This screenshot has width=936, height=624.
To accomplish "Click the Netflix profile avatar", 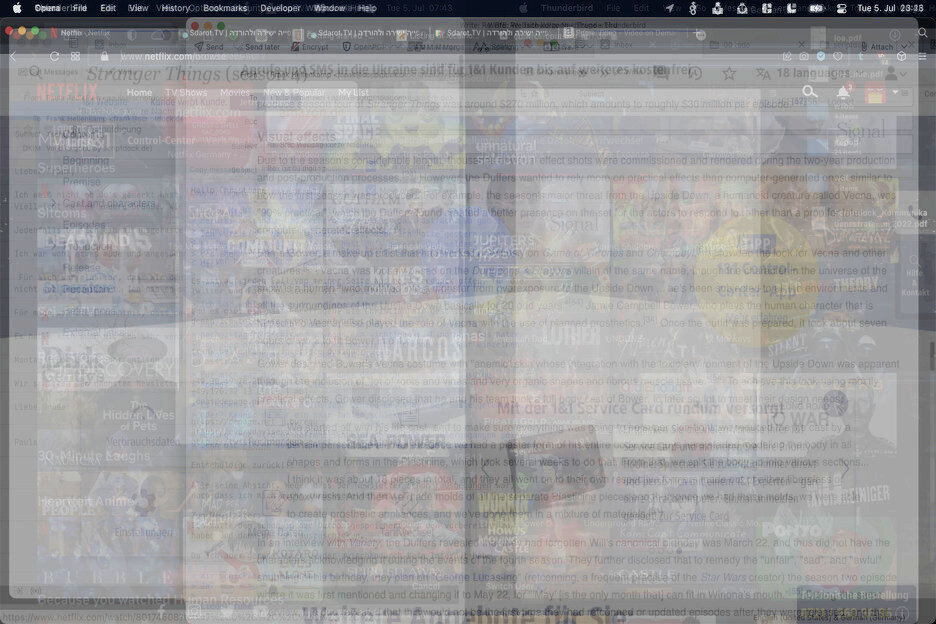I will pyautogui.click(x=876, y=93).
